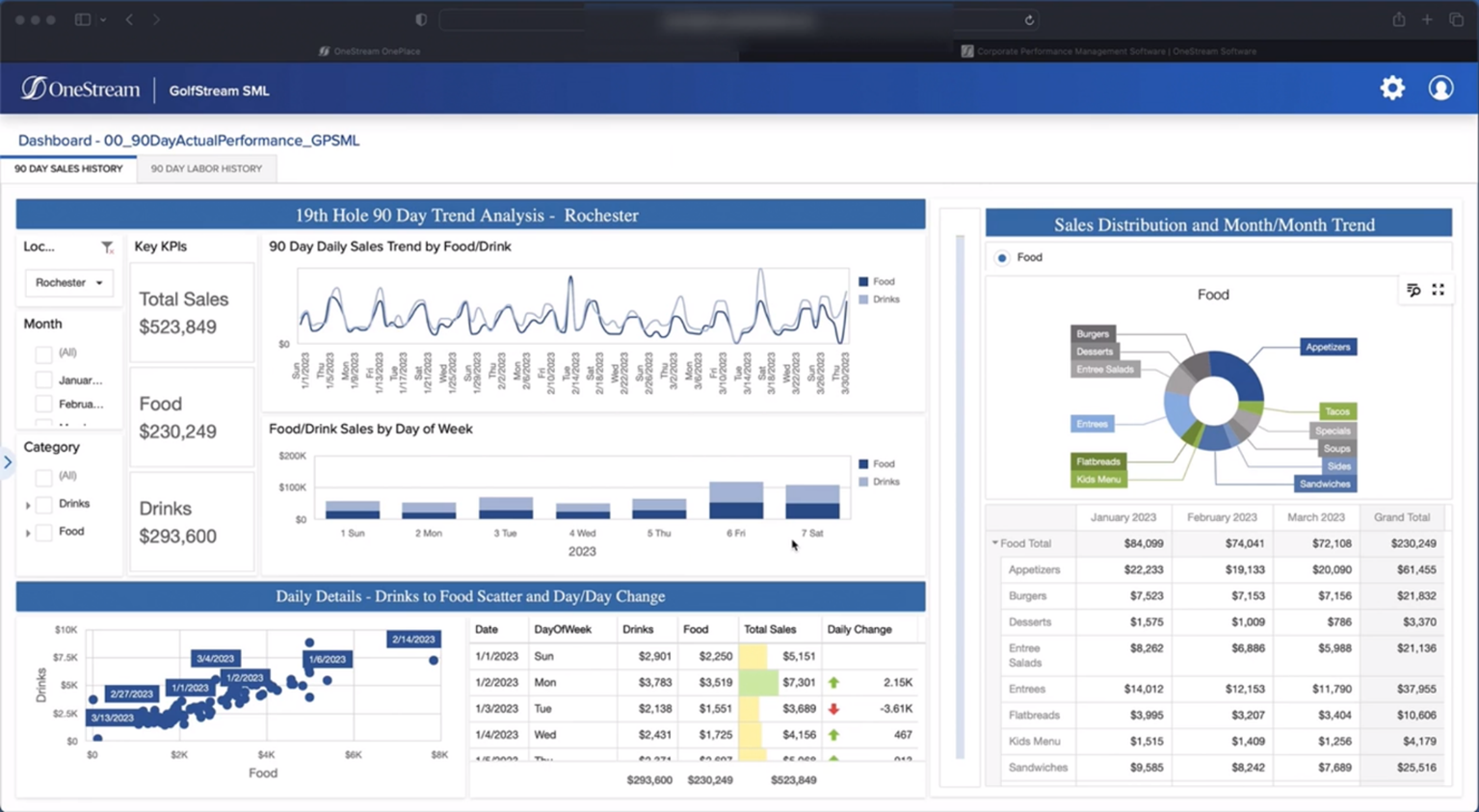Clear the location filter funnel icon
Screen dimensions: 1479x812
click(108, 248)
